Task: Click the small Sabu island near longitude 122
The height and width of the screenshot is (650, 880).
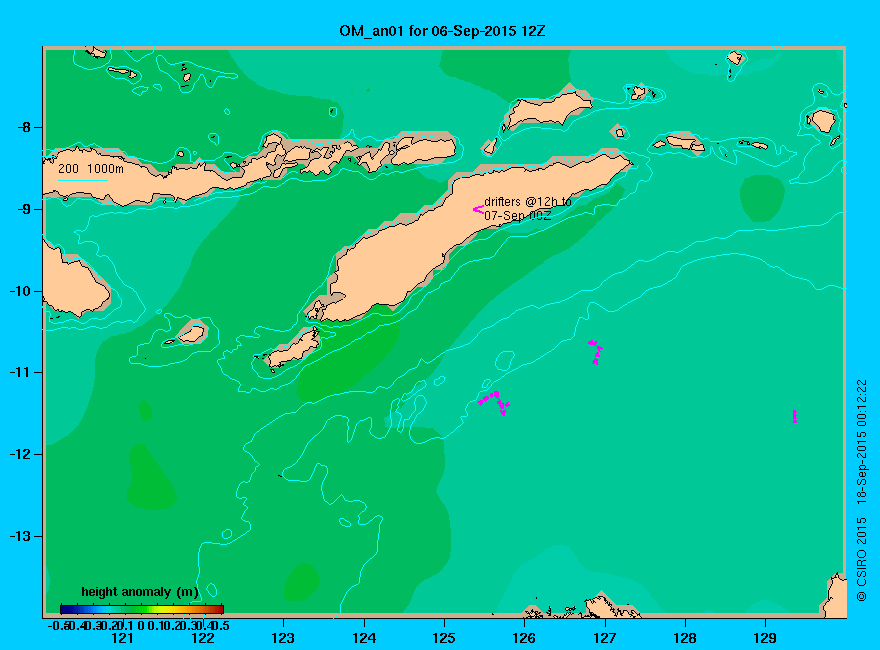Action: pyautogui.click(x=192, y=334)
